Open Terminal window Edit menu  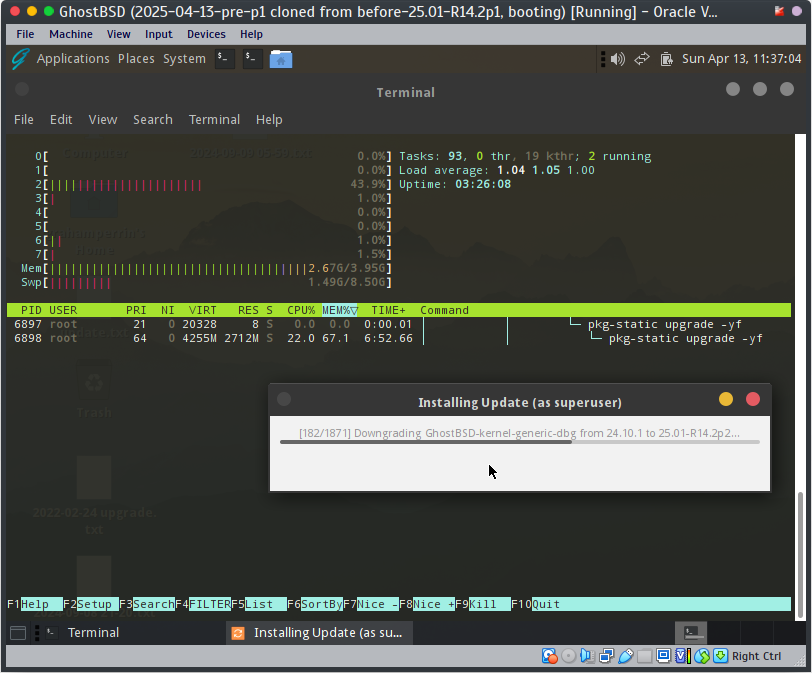[x=61, y=120]
